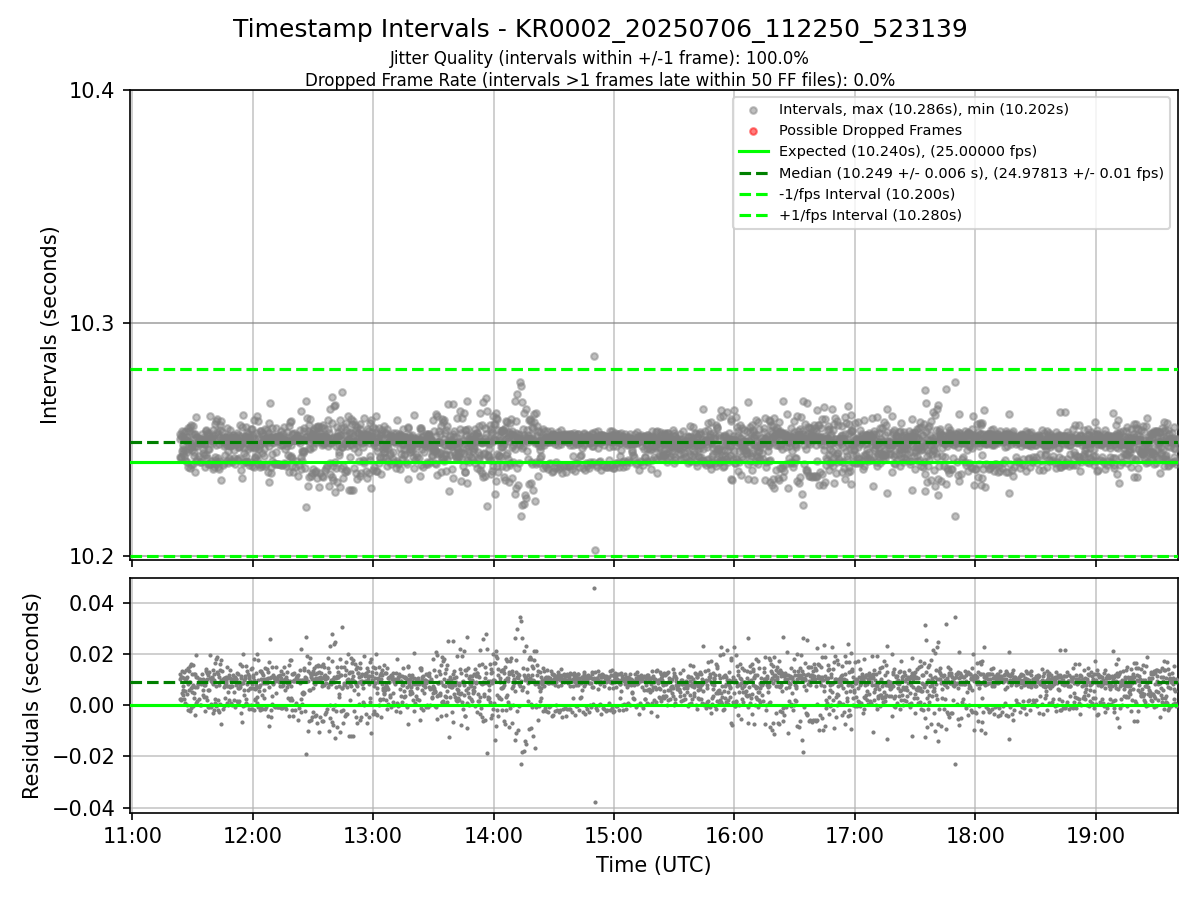Click the 'Intervals (seconds)' y-axis label
This screenshot has width=1200, height=900.
coord(50,325)
